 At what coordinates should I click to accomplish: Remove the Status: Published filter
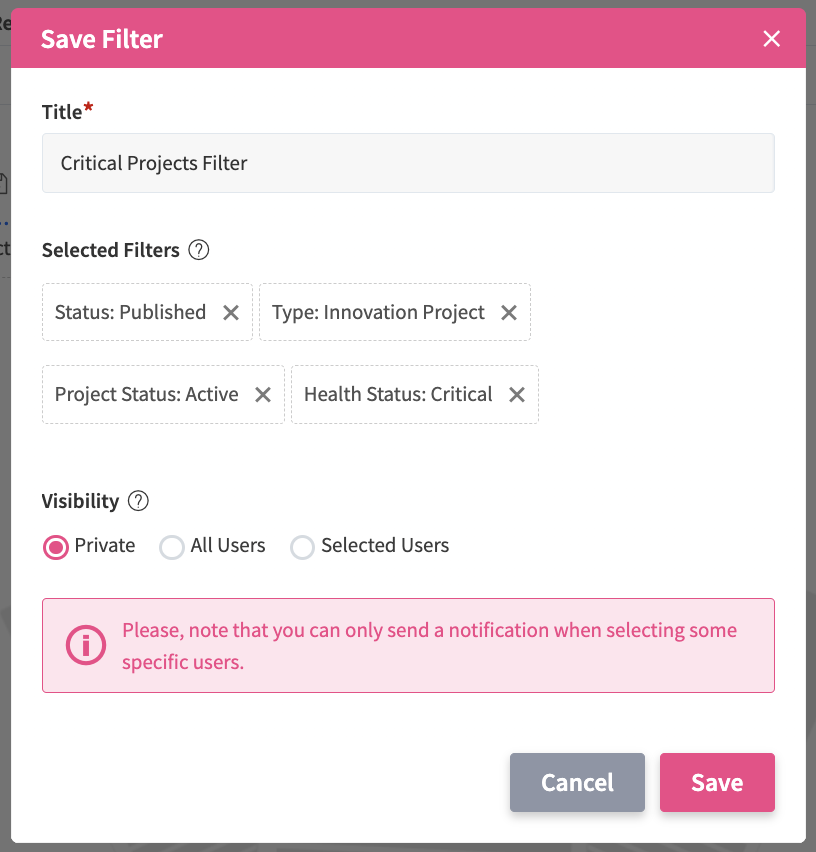[231, 312]
